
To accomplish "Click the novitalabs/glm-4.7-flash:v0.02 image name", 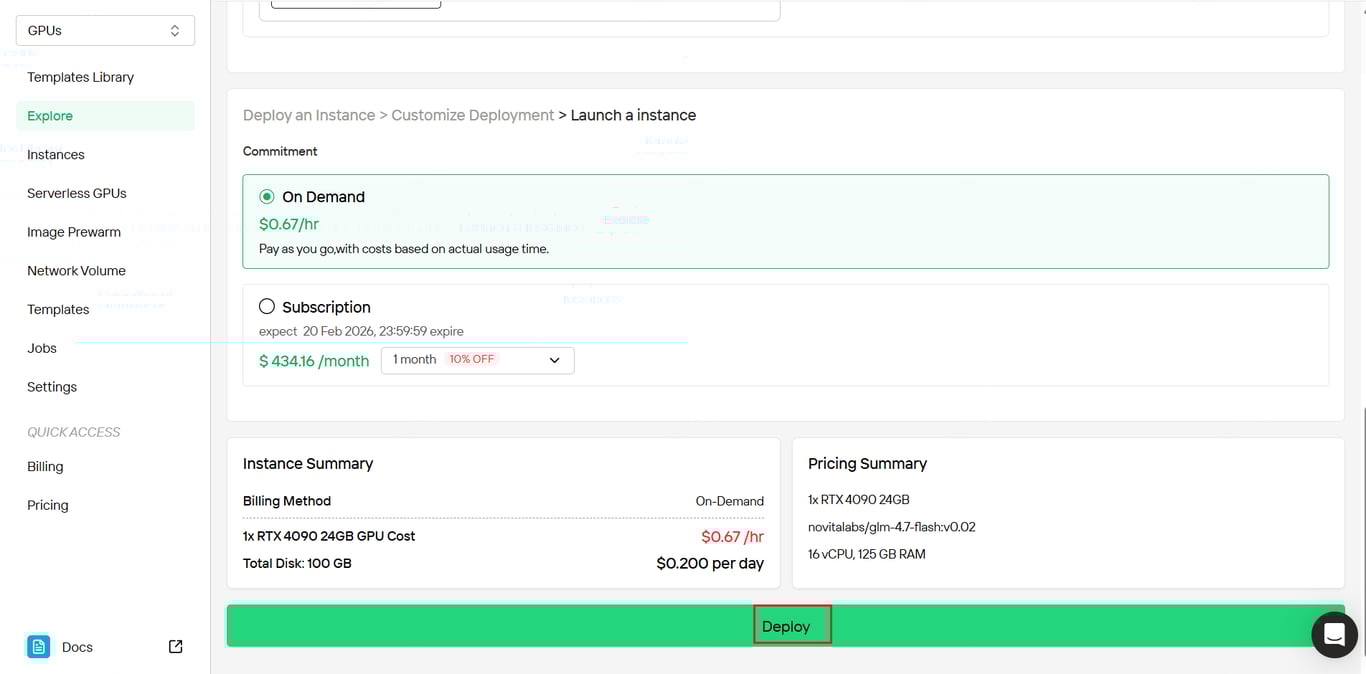I will pyautogui.click(x=892, y=527).
